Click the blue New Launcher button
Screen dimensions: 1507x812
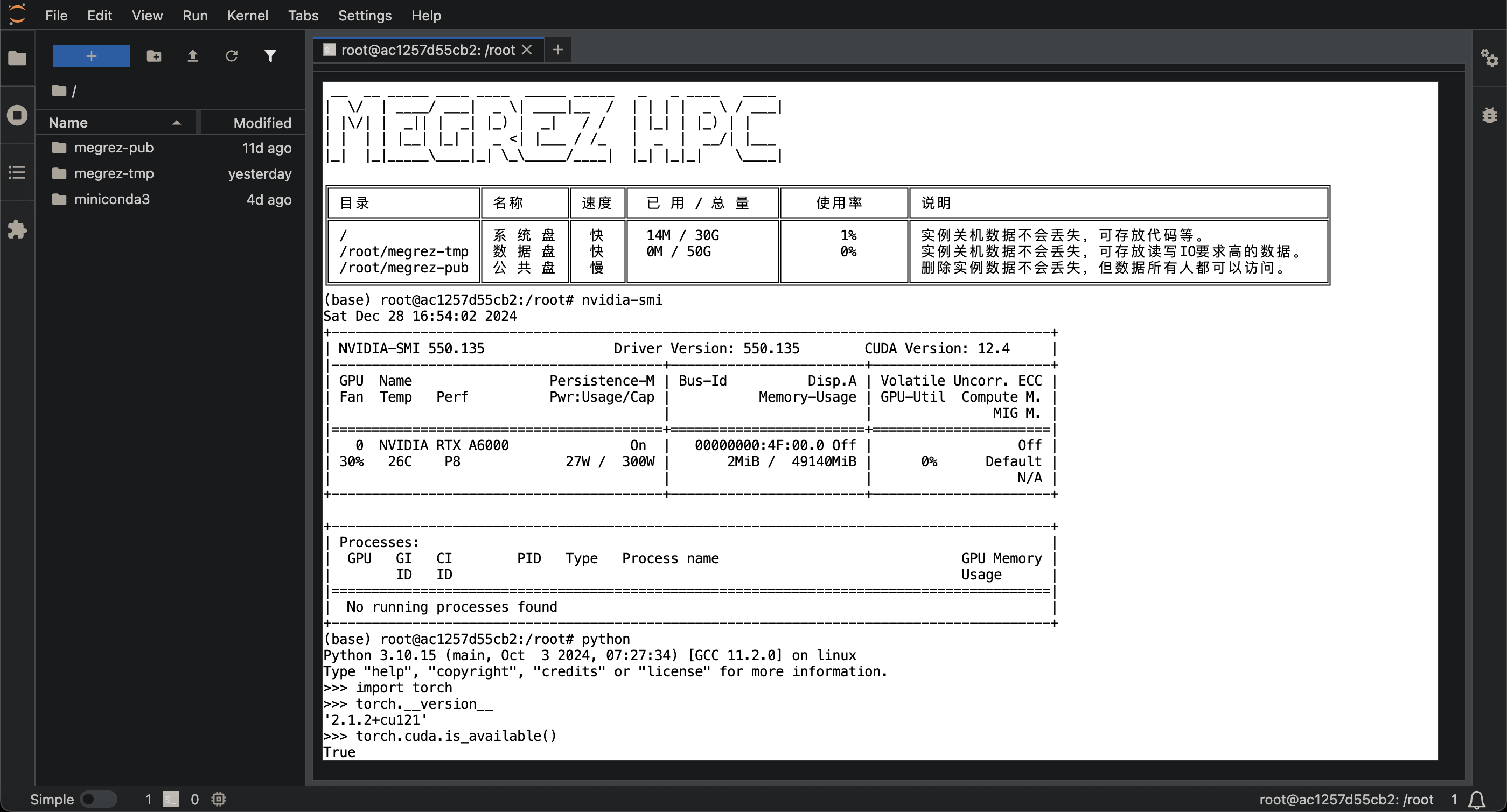tap(90, 55)
